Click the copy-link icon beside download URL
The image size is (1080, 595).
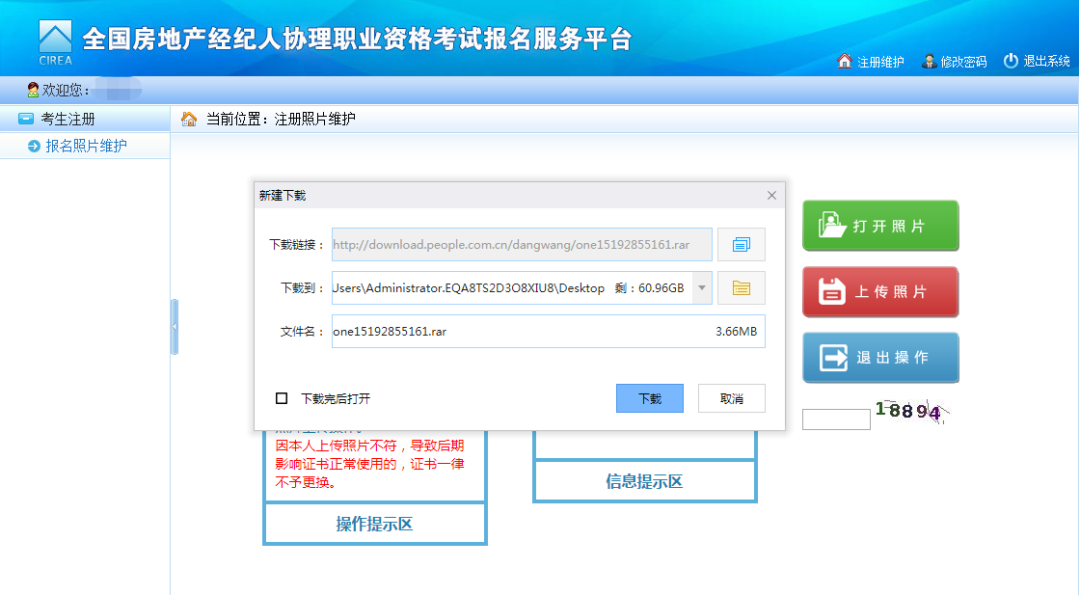point(741,245)
